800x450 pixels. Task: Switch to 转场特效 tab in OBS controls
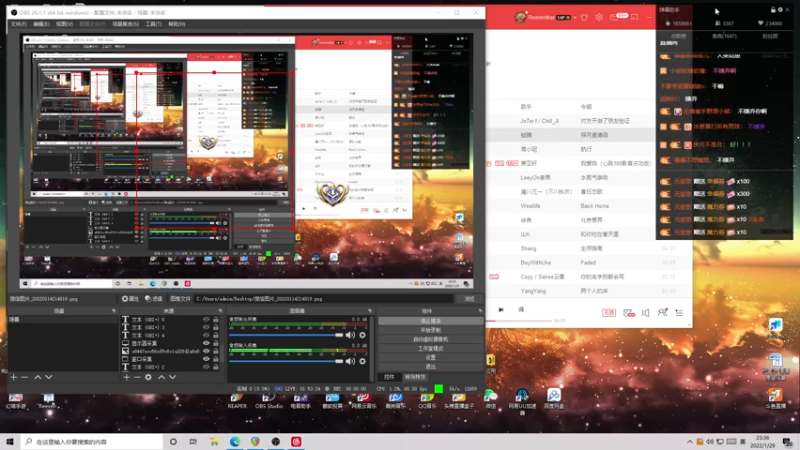[x=415, y=377]
